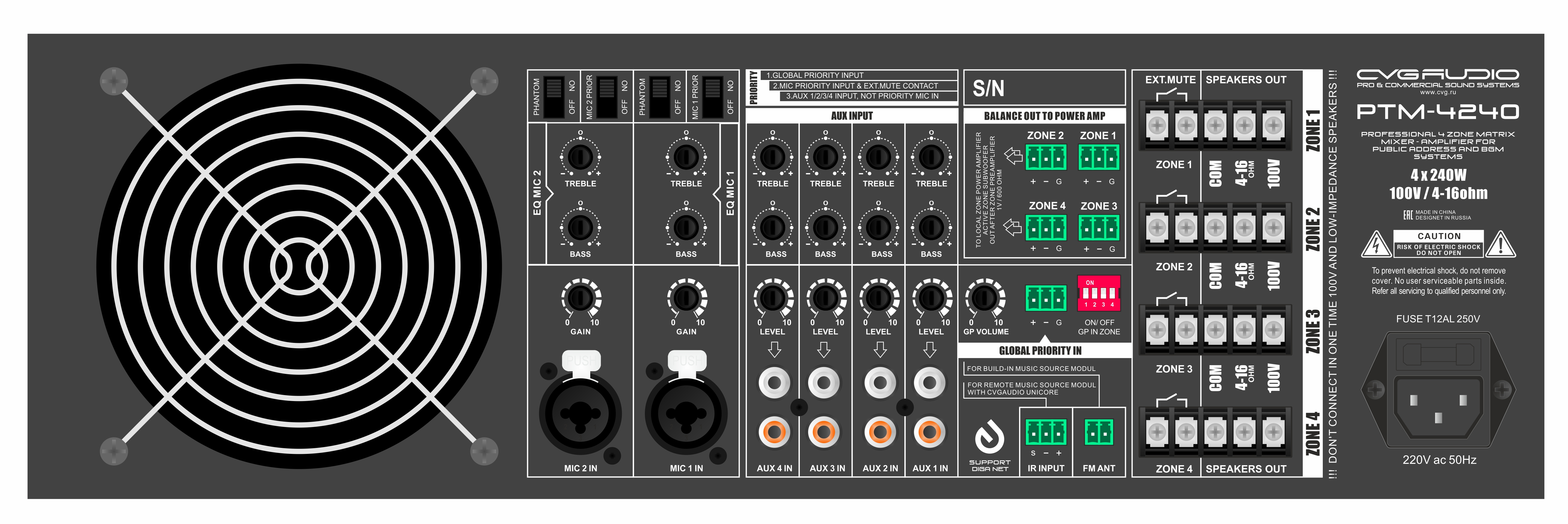The width and height of the screenshot is (1568, 524).
Task: Click the EAC certification mark
Action: [1409, 215]
